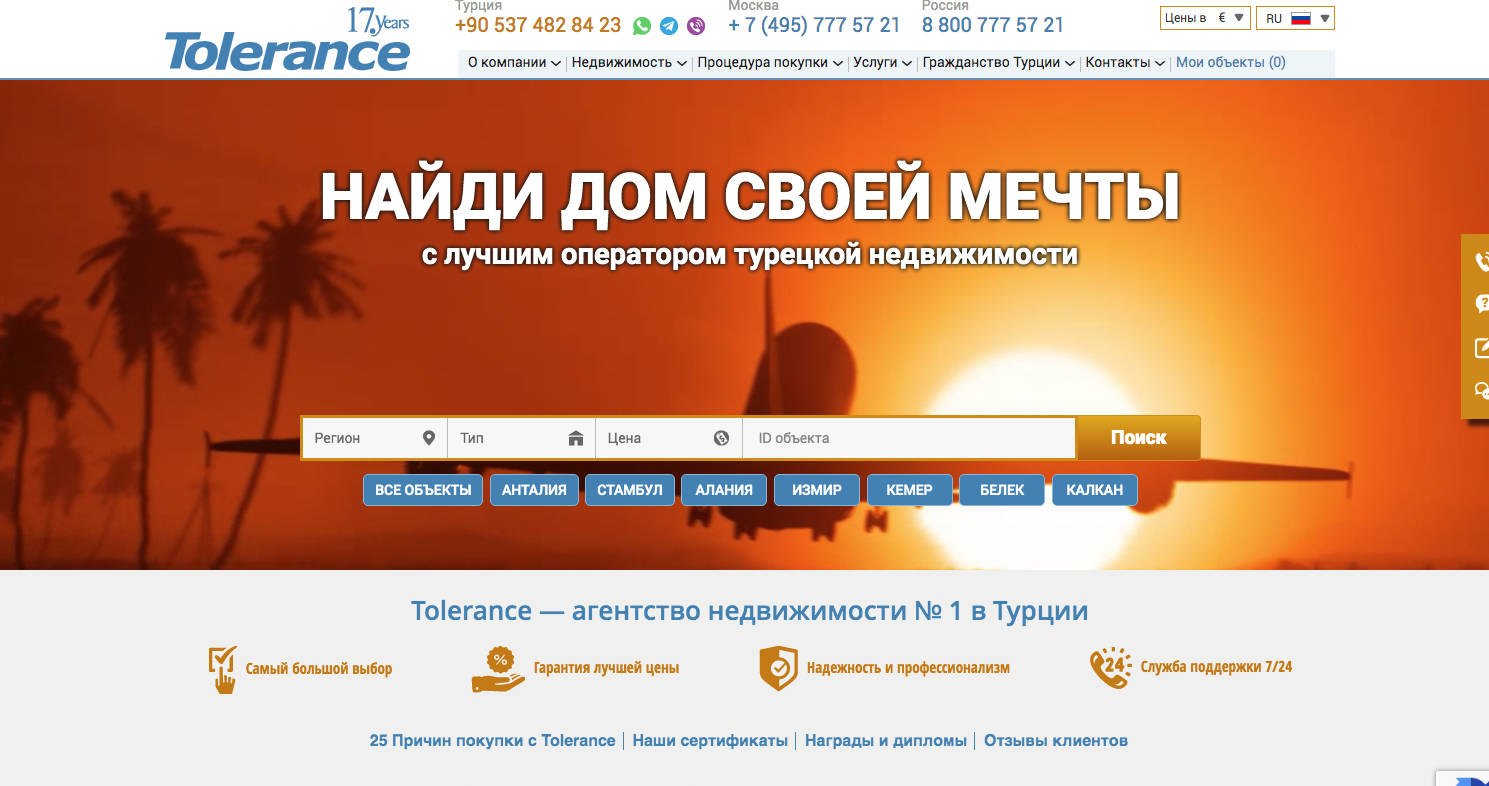
Task: Open Мои объекты (0) link
Action: 1231,62
